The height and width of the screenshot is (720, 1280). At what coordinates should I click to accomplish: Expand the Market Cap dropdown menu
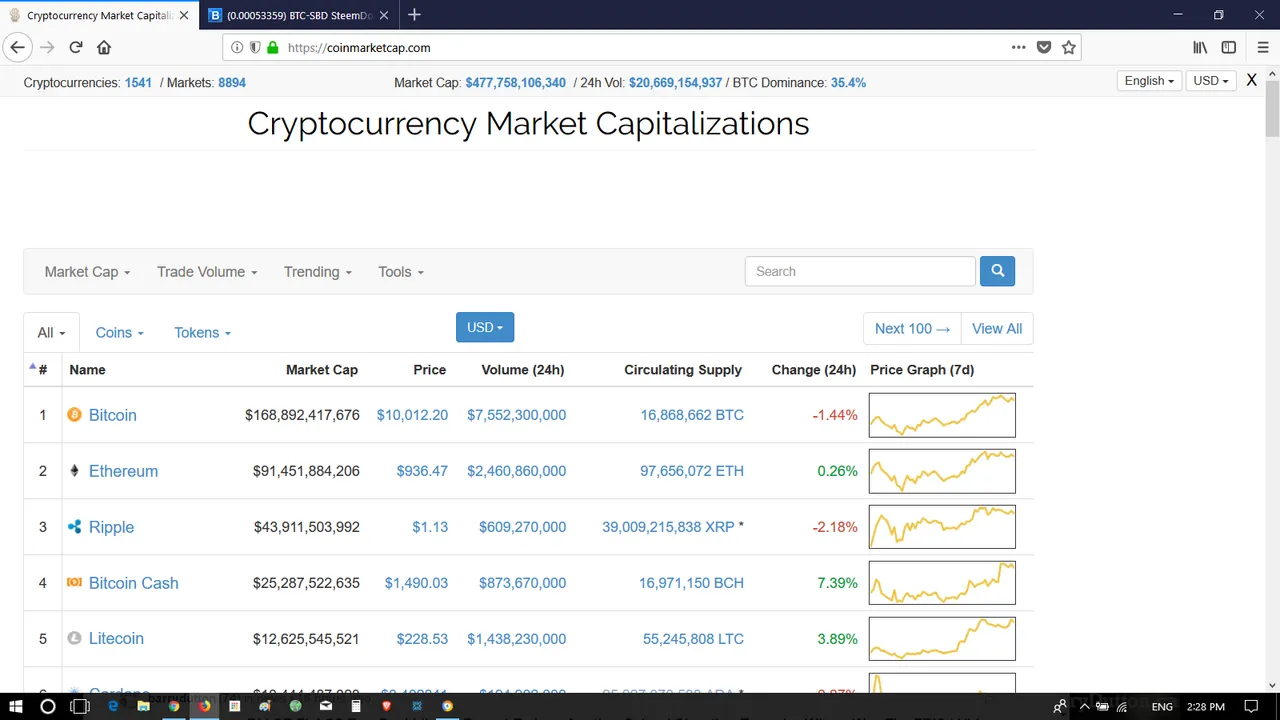[87, 272]
